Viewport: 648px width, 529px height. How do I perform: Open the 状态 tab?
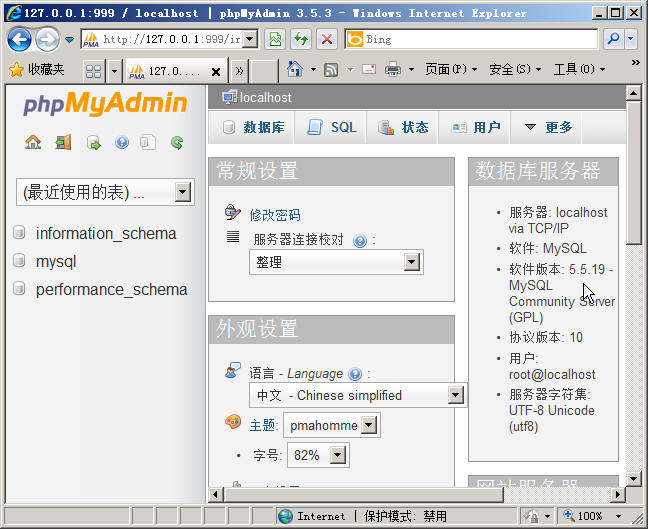pyautogui.click(x=403, y=127)
